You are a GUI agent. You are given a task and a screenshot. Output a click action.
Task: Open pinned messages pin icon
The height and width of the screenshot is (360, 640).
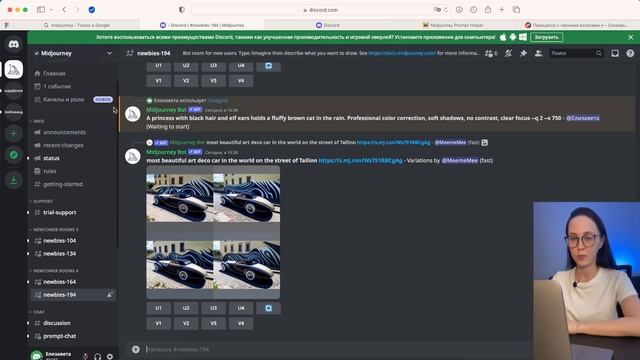(x=523, y=53)
